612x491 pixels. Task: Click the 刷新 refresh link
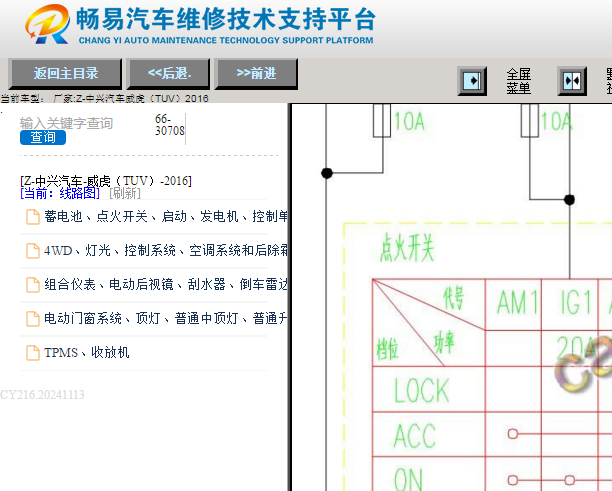[125, 193]
